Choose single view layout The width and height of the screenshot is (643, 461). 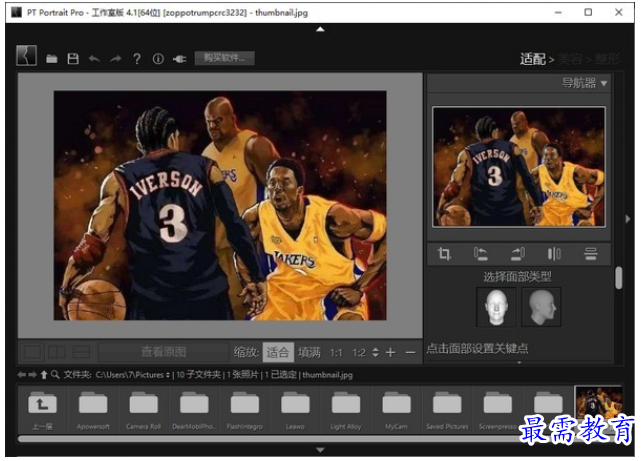coord(33,352)
